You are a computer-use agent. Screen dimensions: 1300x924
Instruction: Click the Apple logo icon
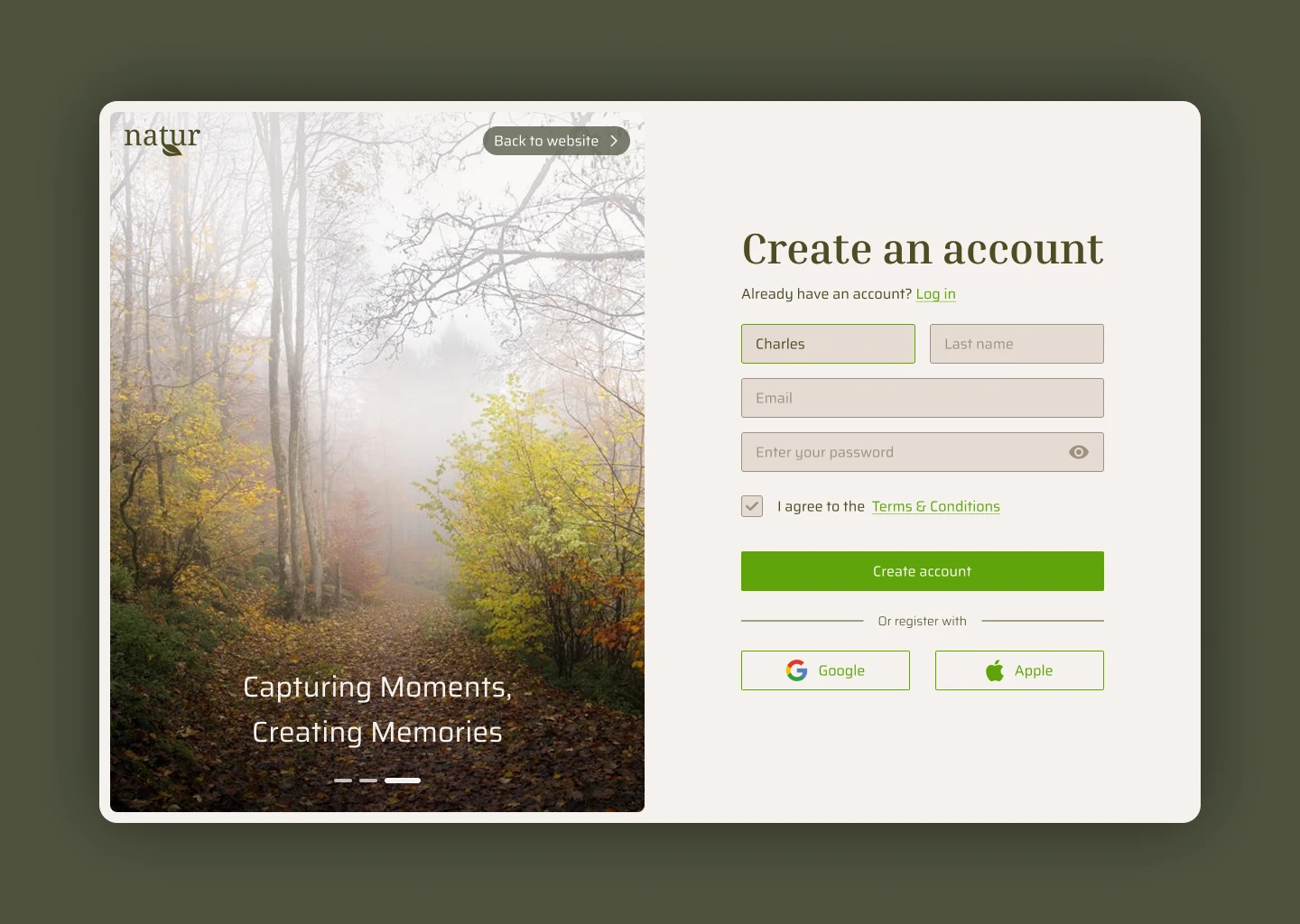coord(995,670)
